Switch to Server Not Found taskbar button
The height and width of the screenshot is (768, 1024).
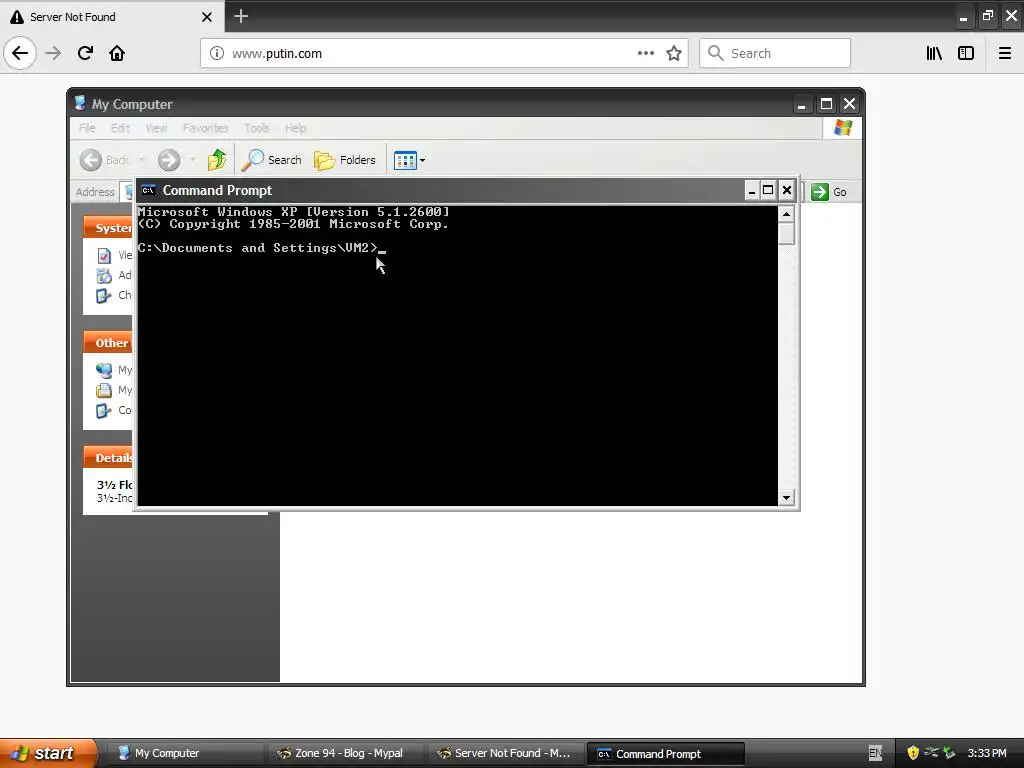[x=505, y=754]
